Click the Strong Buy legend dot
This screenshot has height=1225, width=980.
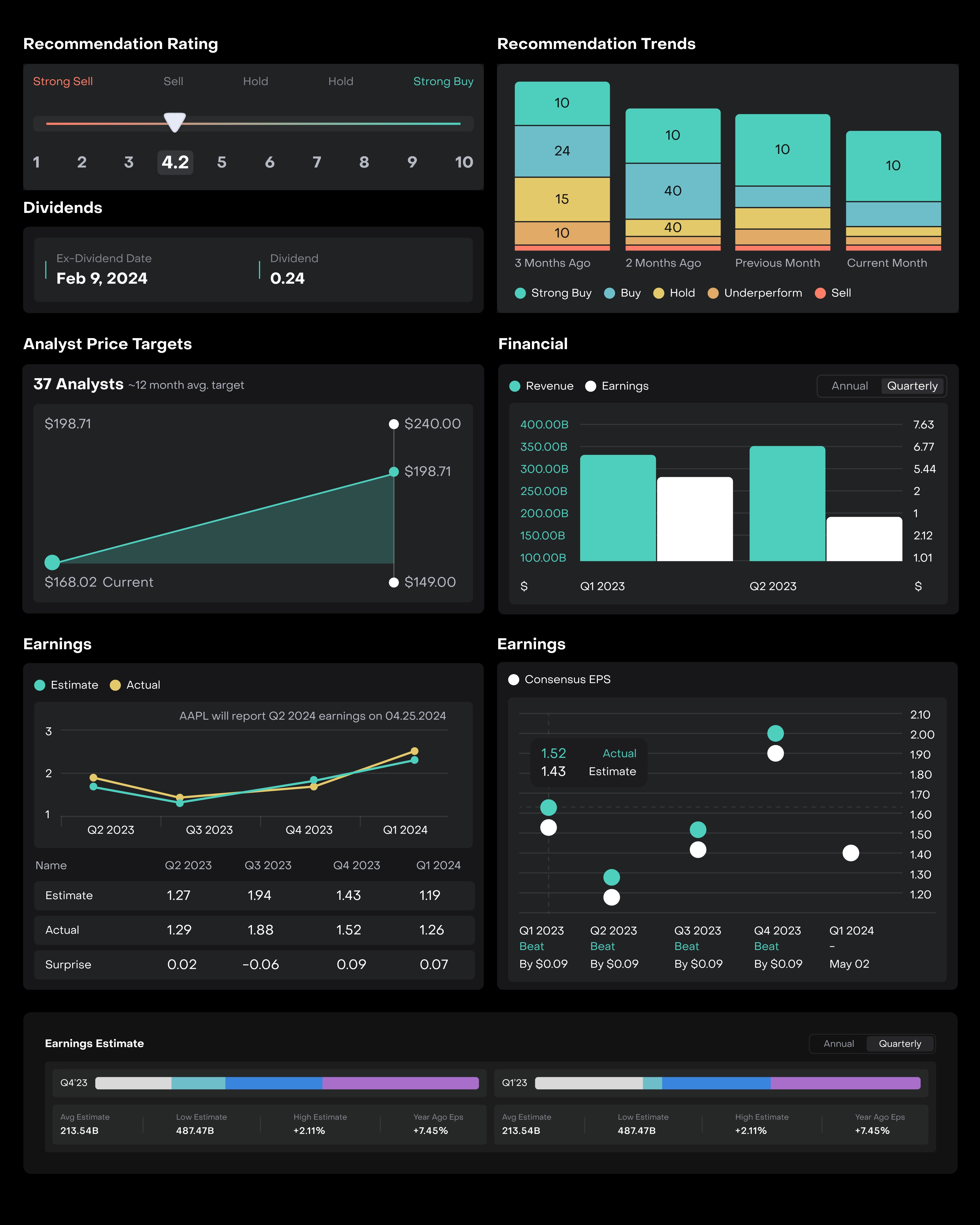pyautogui.click(x=520, y=293)
